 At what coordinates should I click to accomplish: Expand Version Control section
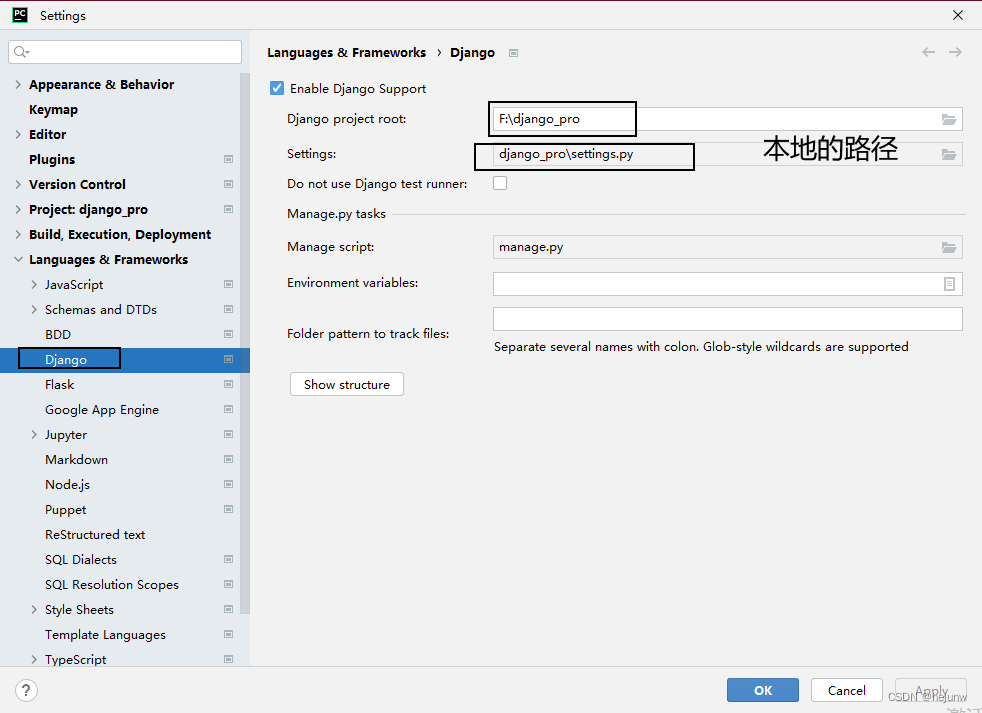coord(18,184)
